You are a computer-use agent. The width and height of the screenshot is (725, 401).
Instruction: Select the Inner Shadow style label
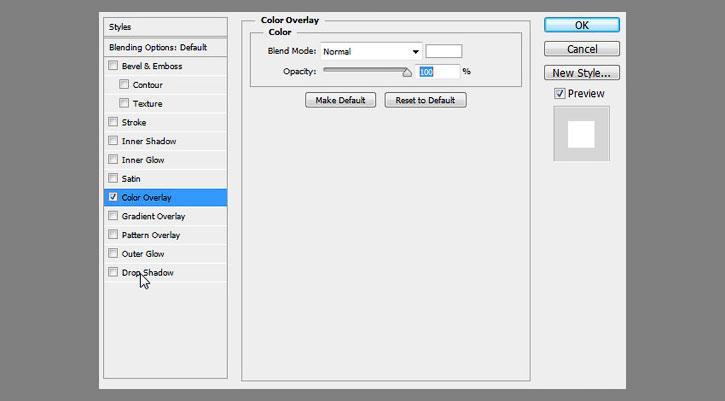pyautogui.click(x=149, y=141)
